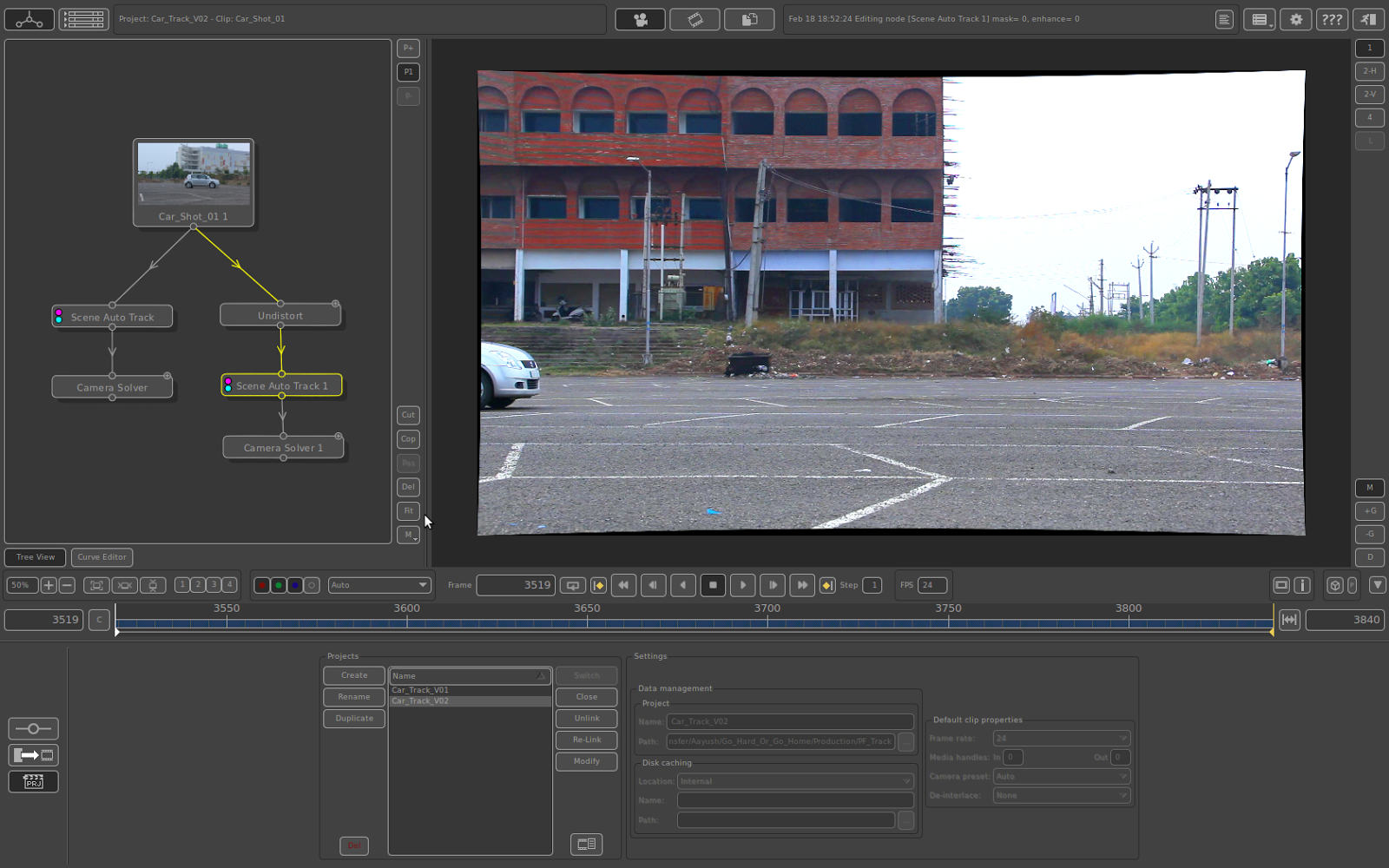
Task: Open the help icon marked ???
Action: (x=1333, y=18)
